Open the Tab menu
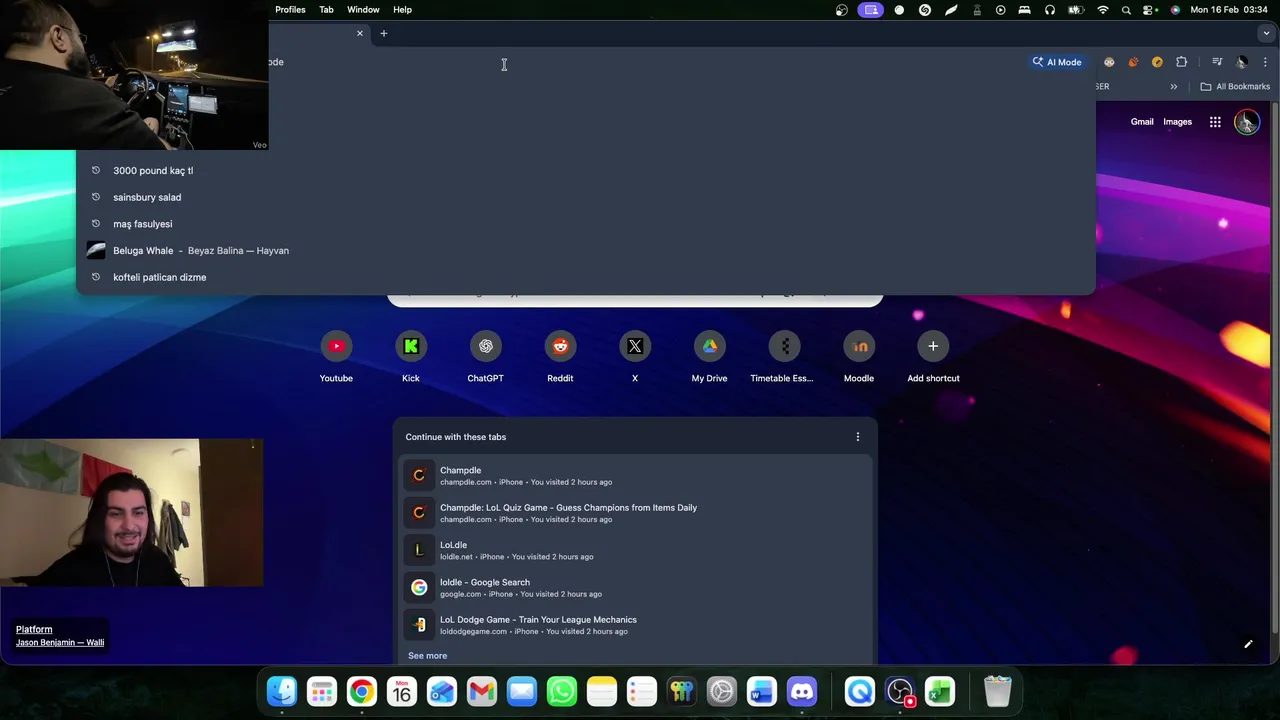The height and width of the screenshot is (720, 1280). [326, 9]
